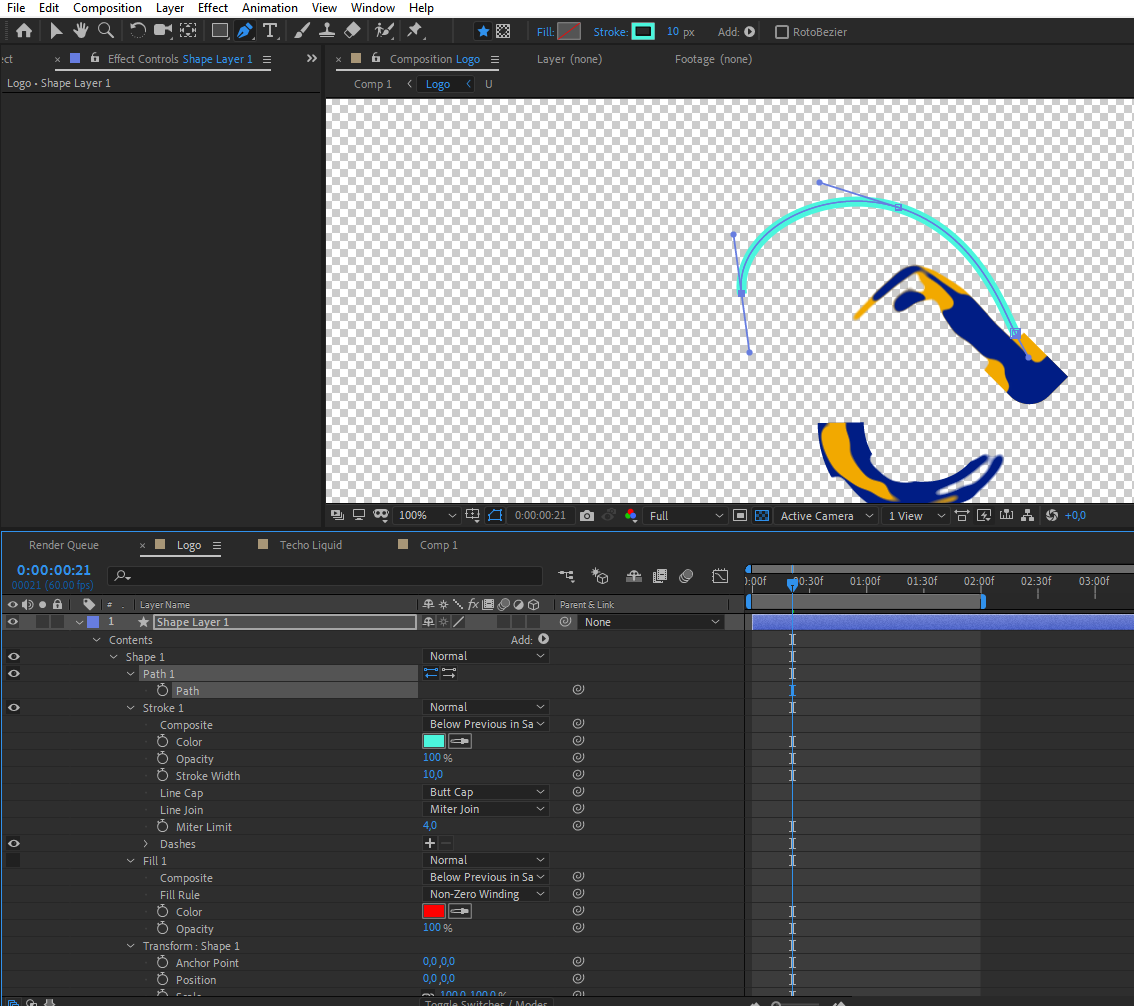Open the Line Cap dropdown
This screenshot has height=1006, width=1134.
coord(485,792)
